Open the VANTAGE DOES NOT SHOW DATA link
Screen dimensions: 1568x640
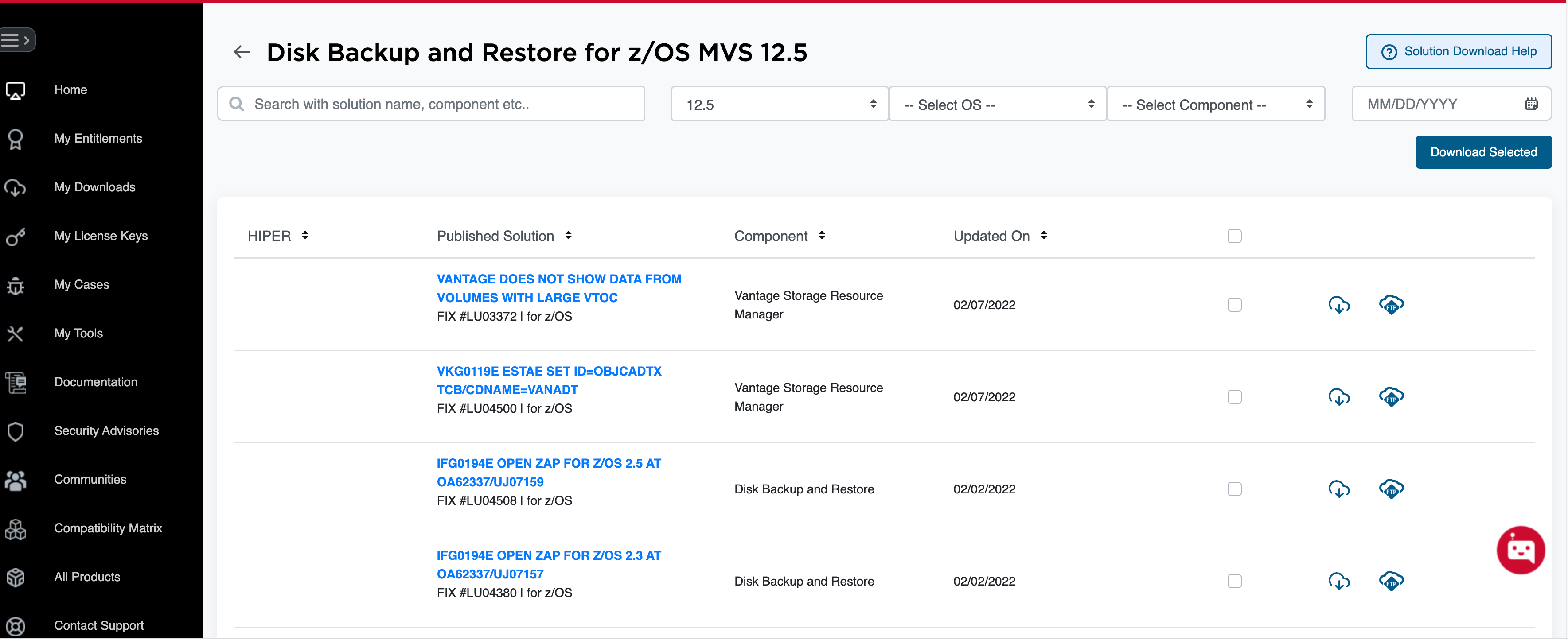click(x=559, y=288)
